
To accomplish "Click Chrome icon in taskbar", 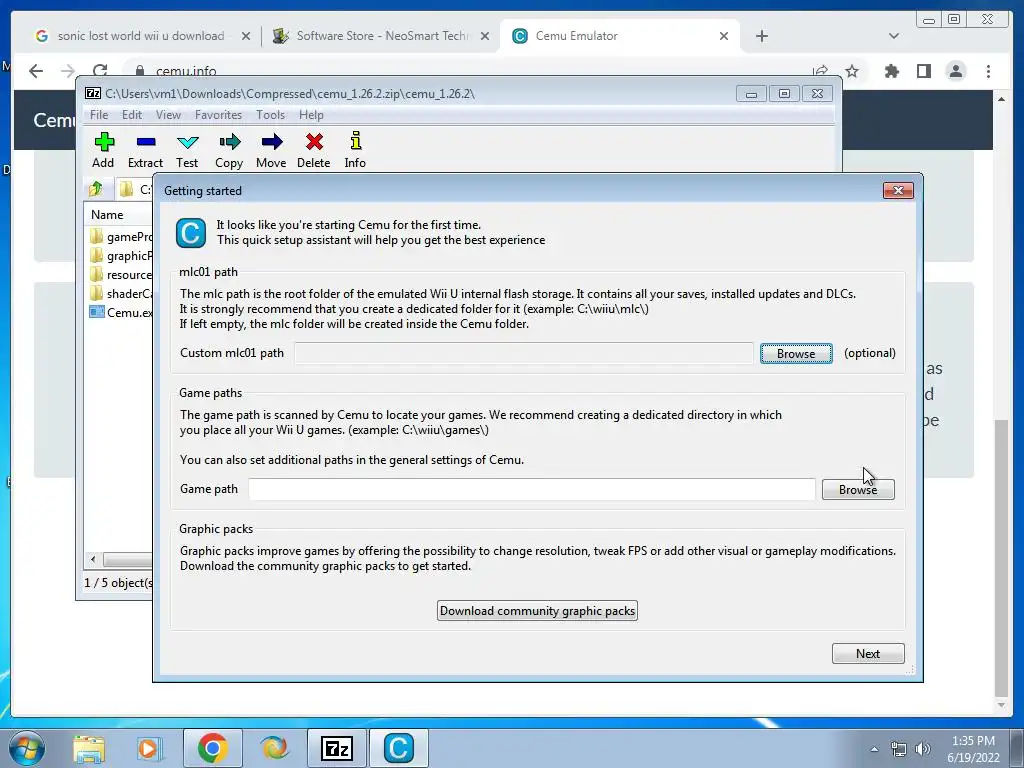I will tap(212, 748).
